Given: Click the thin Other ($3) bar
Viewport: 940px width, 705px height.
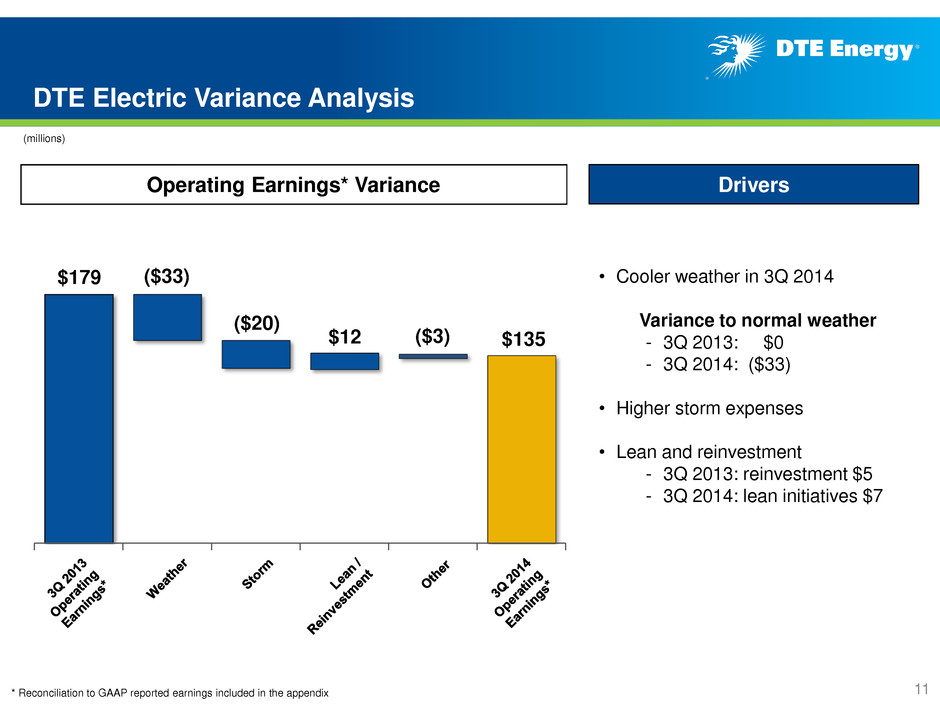Looking at the screenshot, I should click(x=433, y=356).
